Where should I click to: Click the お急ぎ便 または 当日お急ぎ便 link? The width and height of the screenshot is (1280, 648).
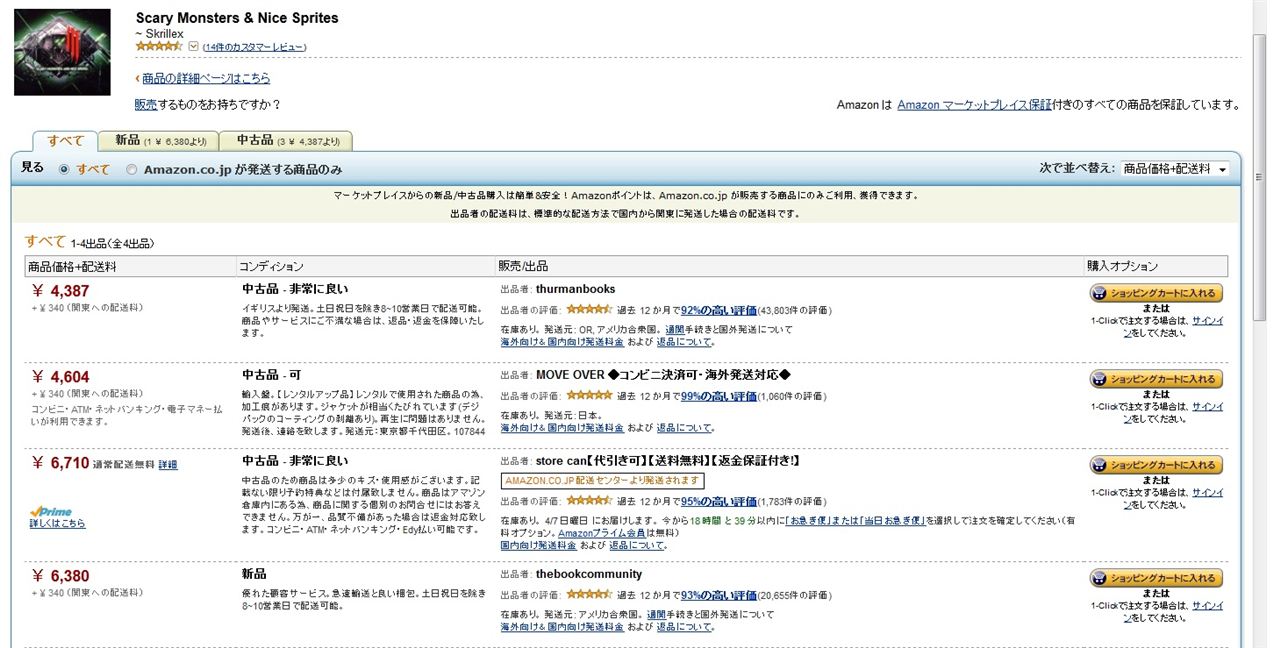click(x=855, y=521)
